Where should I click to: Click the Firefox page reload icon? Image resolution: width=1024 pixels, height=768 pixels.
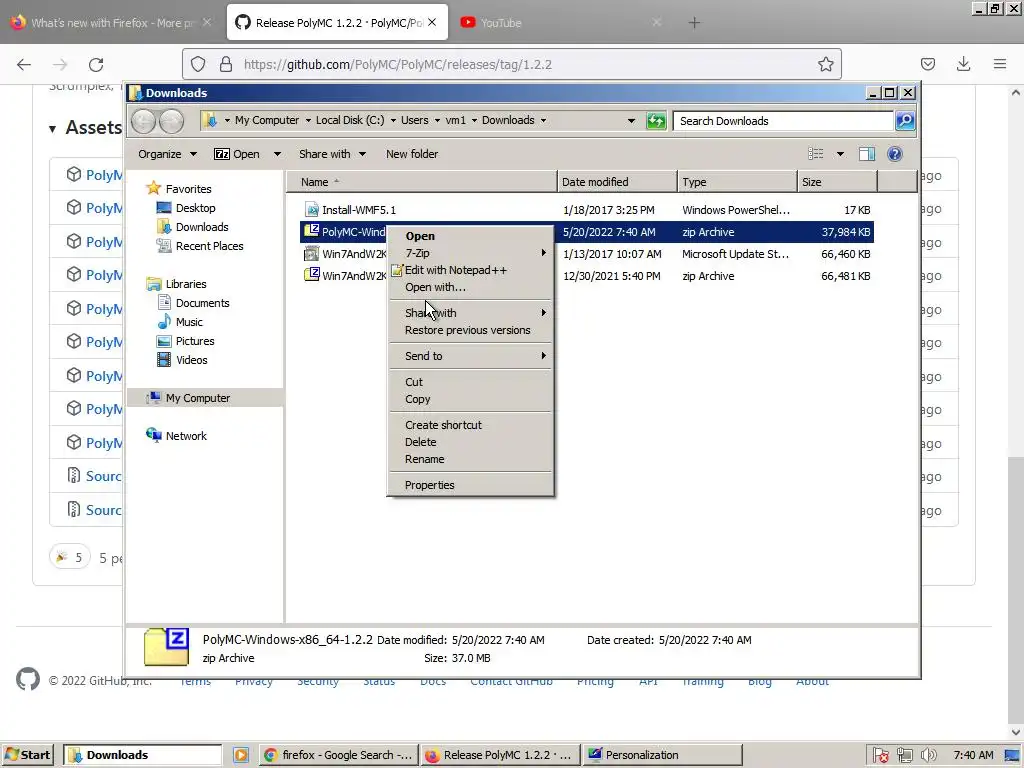point(96,64)
